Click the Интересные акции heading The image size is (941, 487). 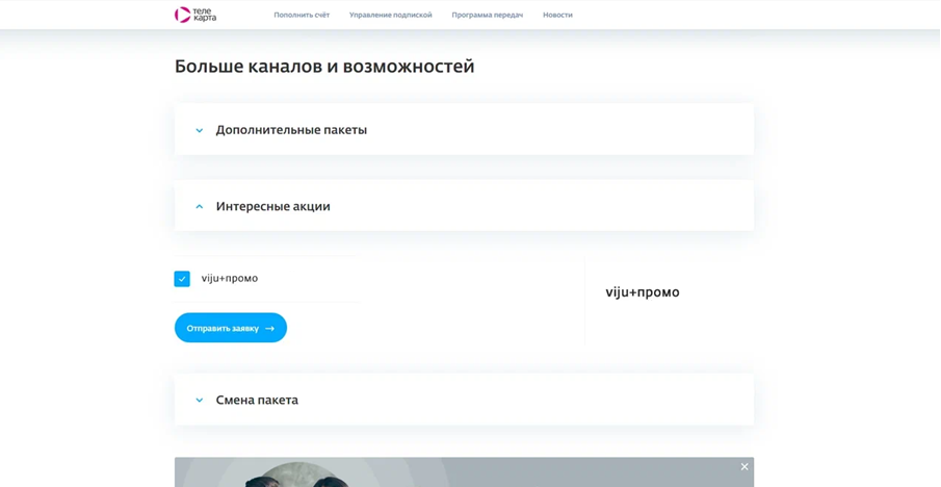point(273,206)
